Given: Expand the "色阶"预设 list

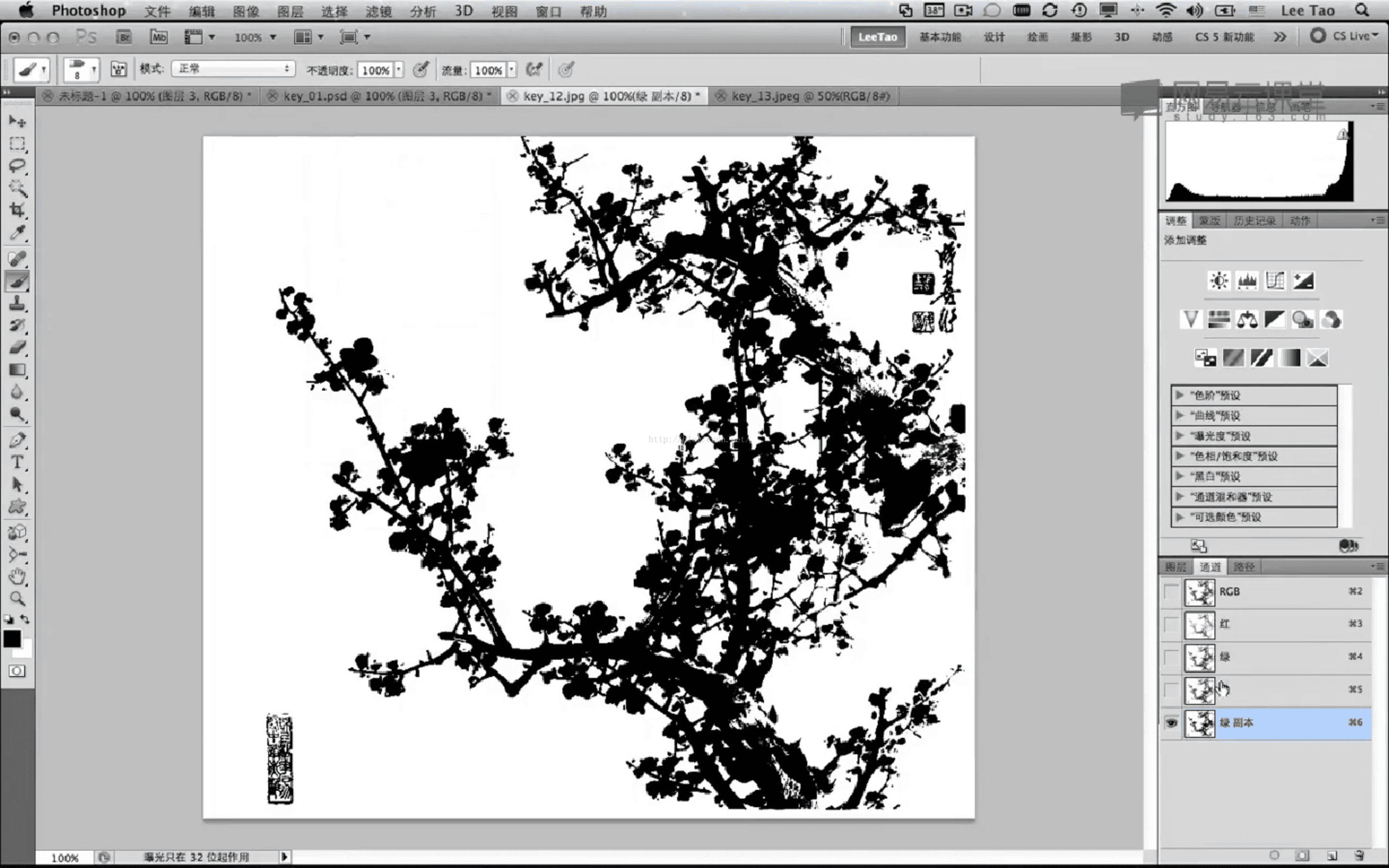Looking at the screenshot, I should point(1179,395).
